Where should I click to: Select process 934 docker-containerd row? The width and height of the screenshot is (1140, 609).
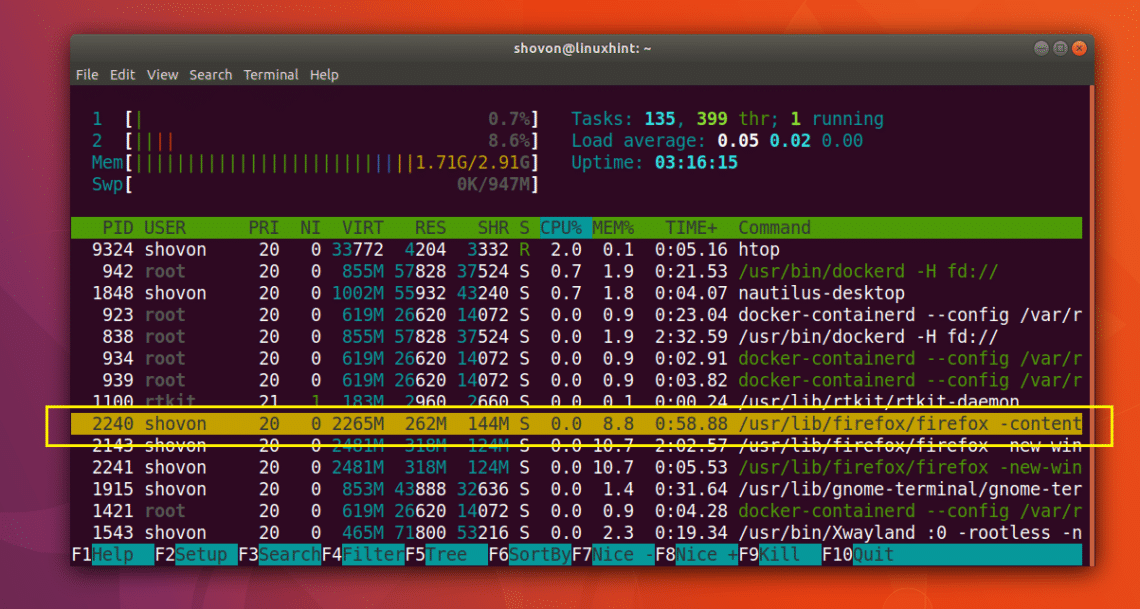tap(577, 359)
